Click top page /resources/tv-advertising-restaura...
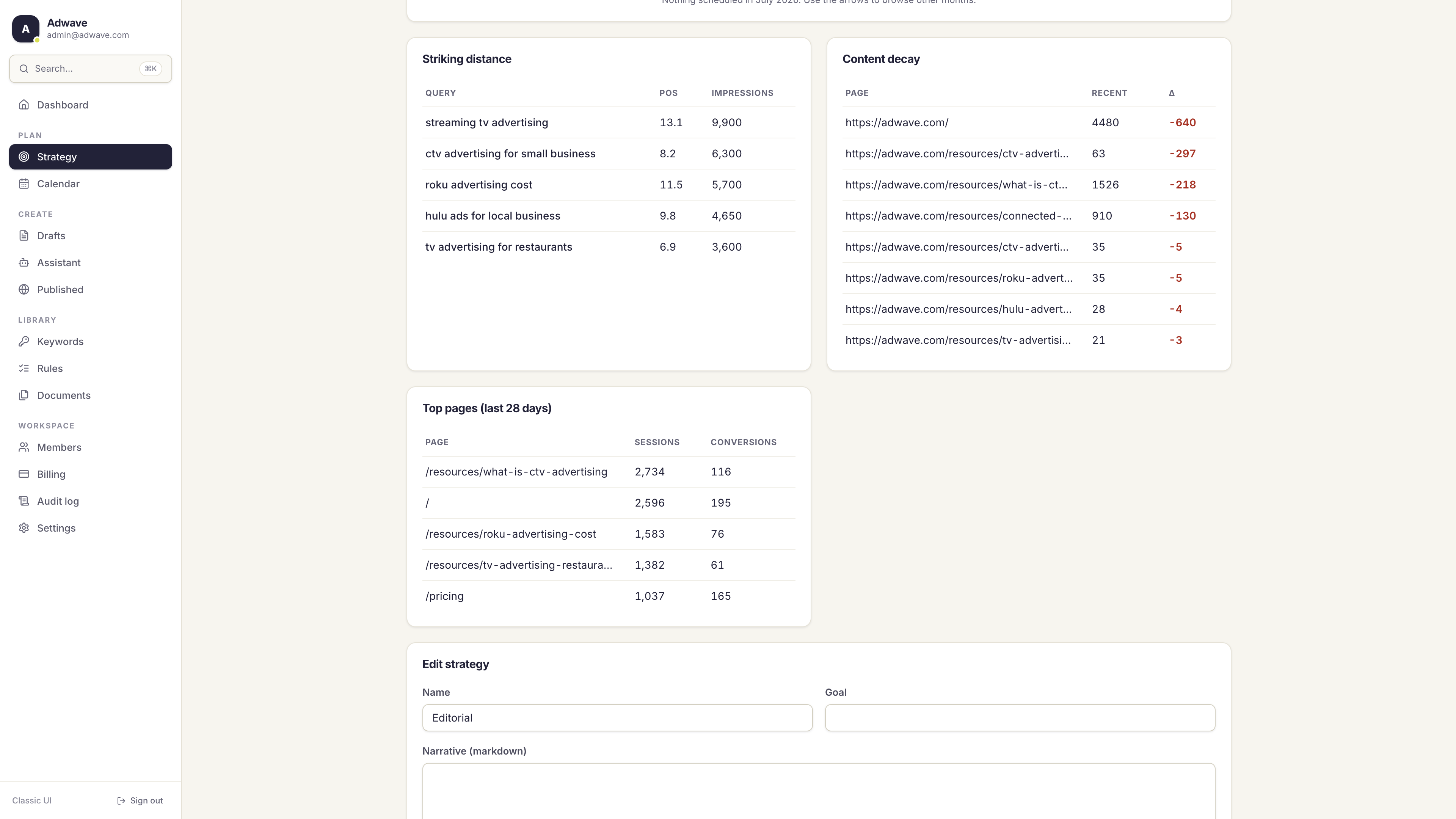The height and width of the screenshot is (819, 1456). [x=518, y=565]
